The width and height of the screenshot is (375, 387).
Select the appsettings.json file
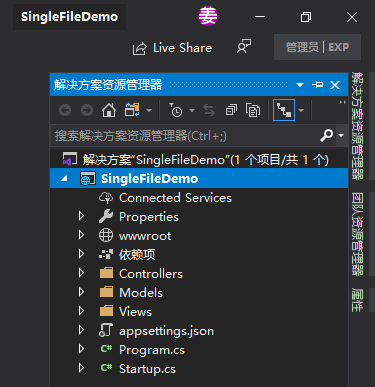[166, 331]
